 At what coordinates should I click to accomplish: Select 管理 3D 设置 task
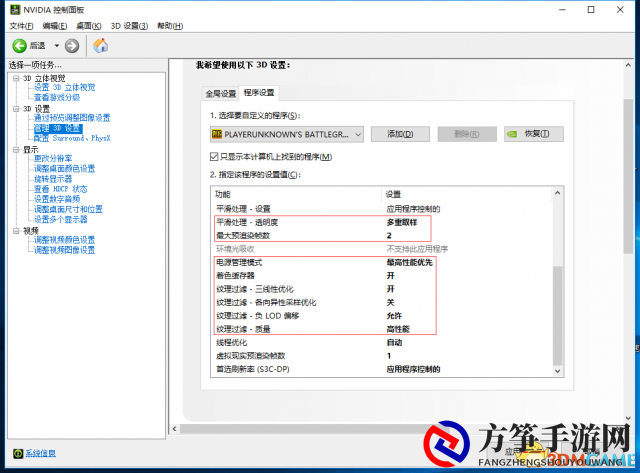click(58, 128)
